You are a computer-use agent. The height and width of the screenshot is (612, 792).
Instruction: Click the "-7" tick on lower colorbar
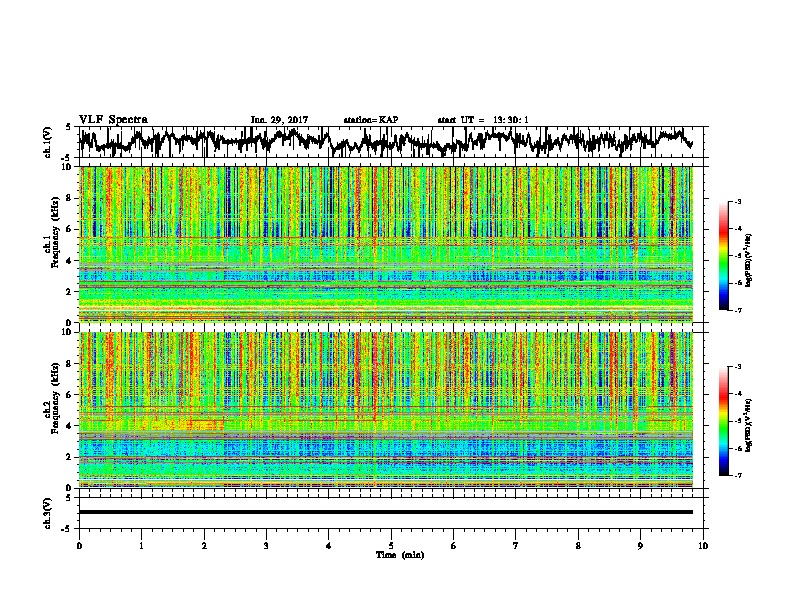tap(738, 475)
